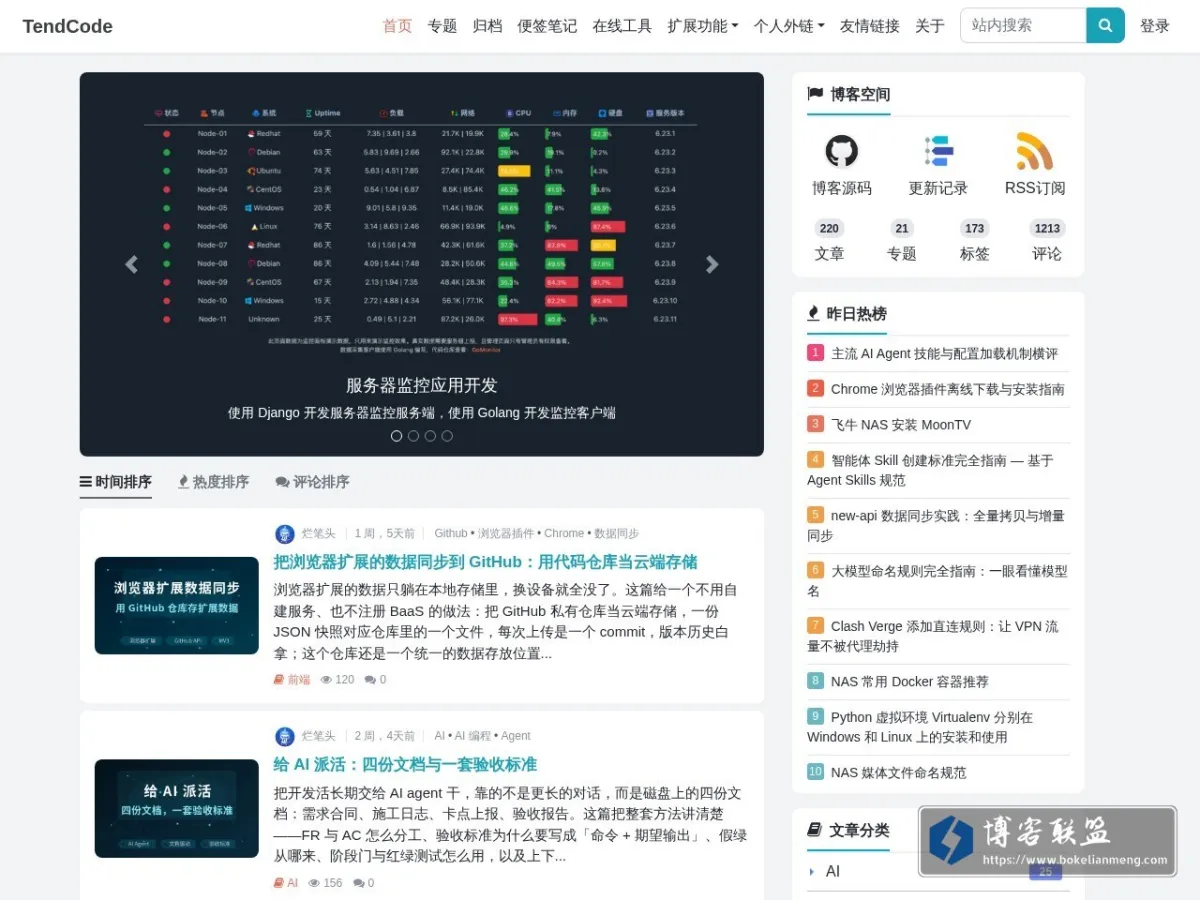This screenshot has height=900, width=1200.
Task: Click the 220 文章 count
Action: click(829, 242)
